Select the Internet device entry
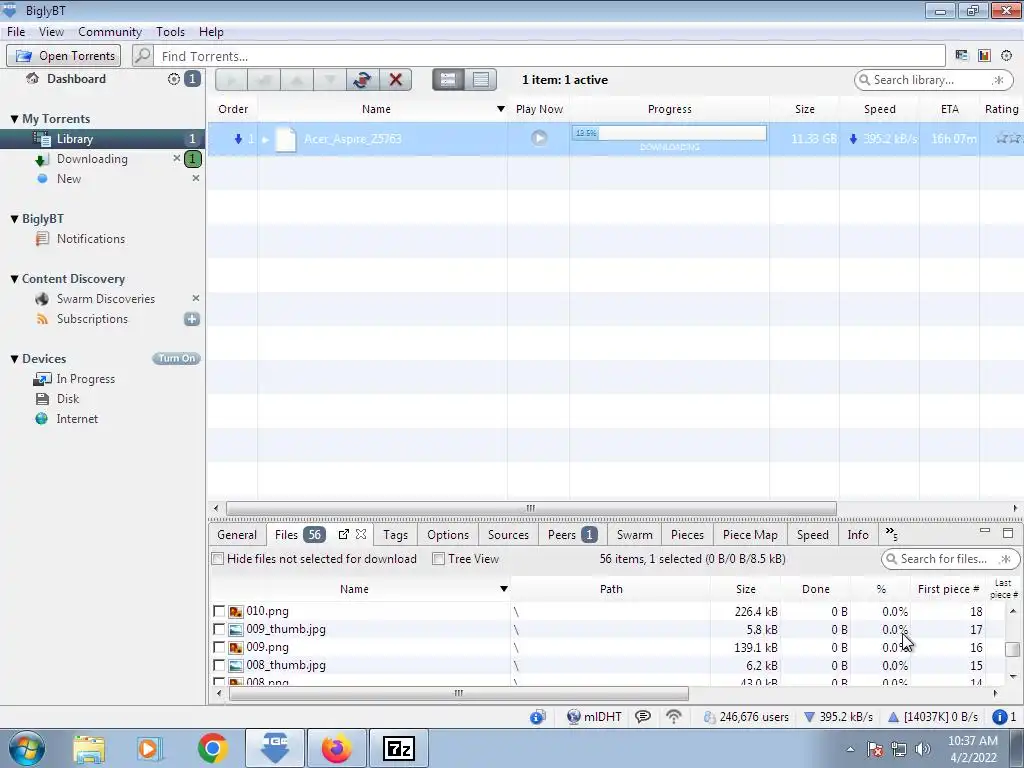 click(x=76, y=419)
